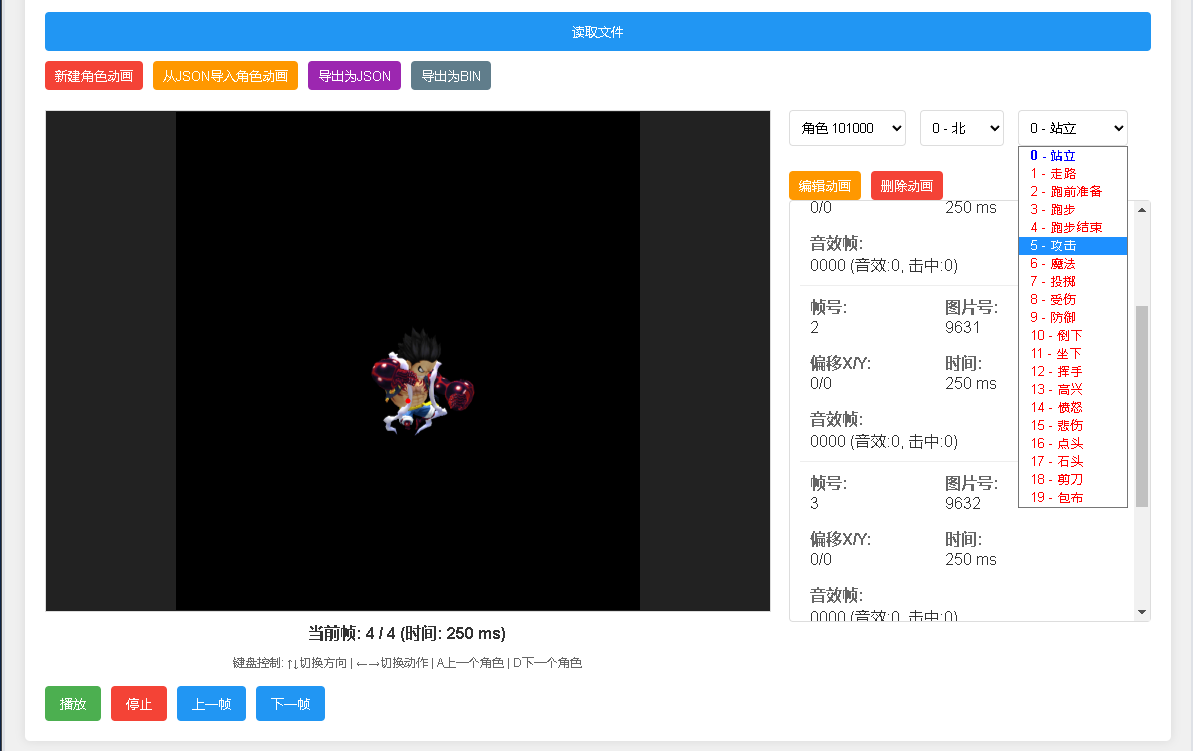Click the character sprite in preview canvas
The image size is (1193, 751).
pyautogui.click(x=422, y=382)
